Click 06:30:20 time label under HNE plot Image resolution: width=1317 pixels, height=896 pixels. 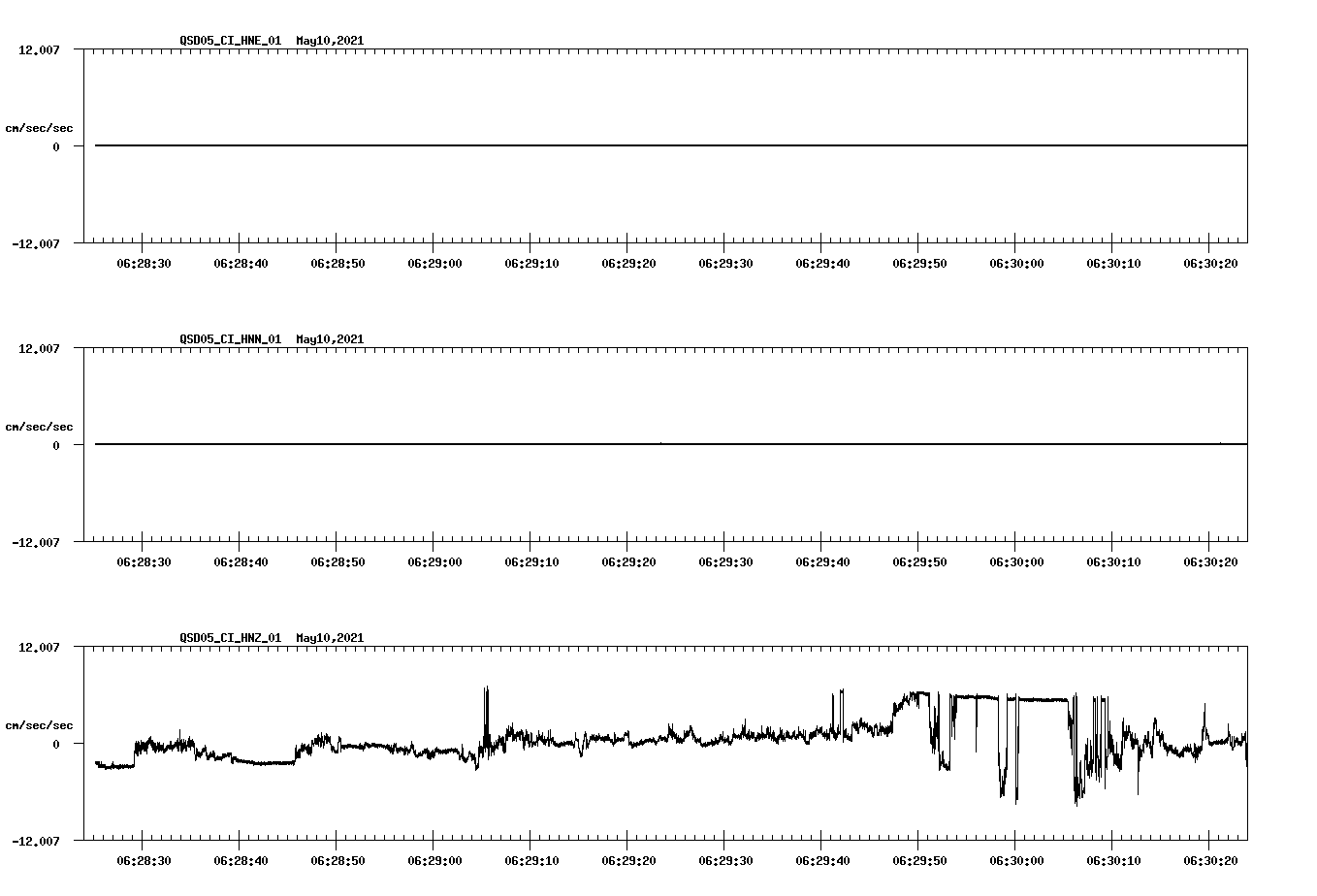click(x=1210, y=263)
